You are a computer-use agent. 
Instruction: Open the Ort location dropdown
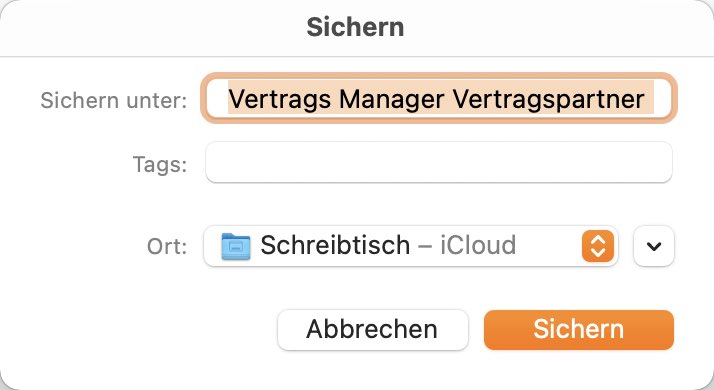411,246
